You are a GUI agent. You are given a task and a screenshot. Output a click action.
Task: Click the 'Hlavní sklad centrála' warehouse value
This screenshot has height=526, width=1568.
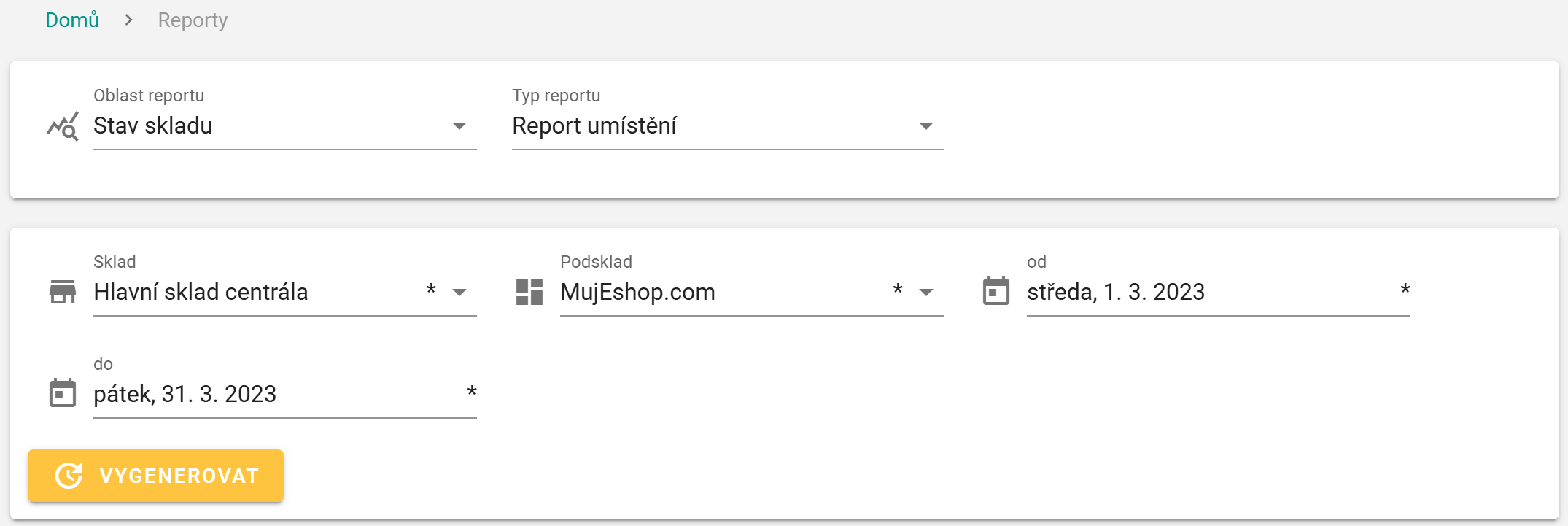click(201, 292)
